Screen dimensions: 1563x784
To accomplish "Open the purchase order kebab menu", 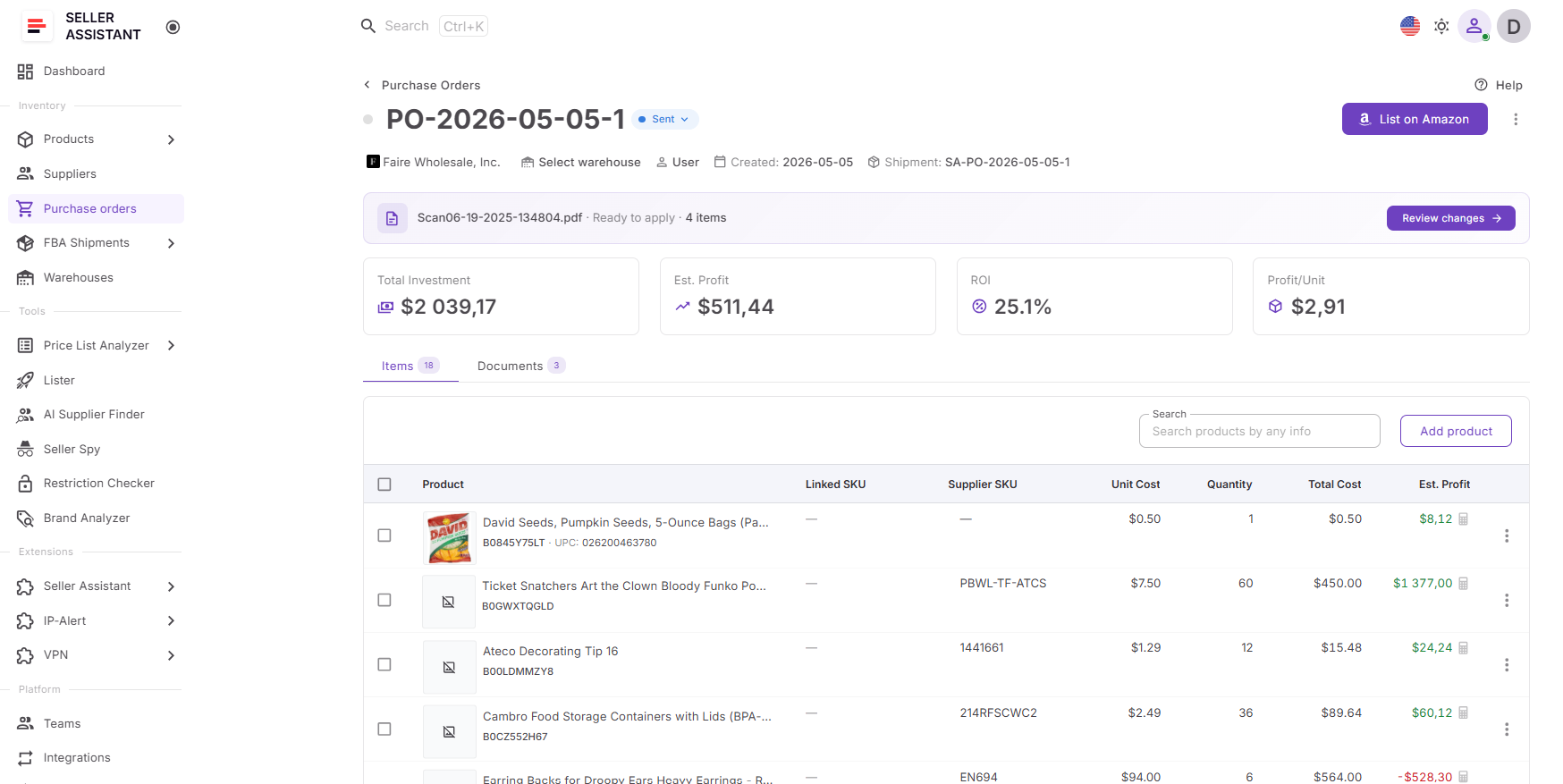I will click(x=1516, y=119).
